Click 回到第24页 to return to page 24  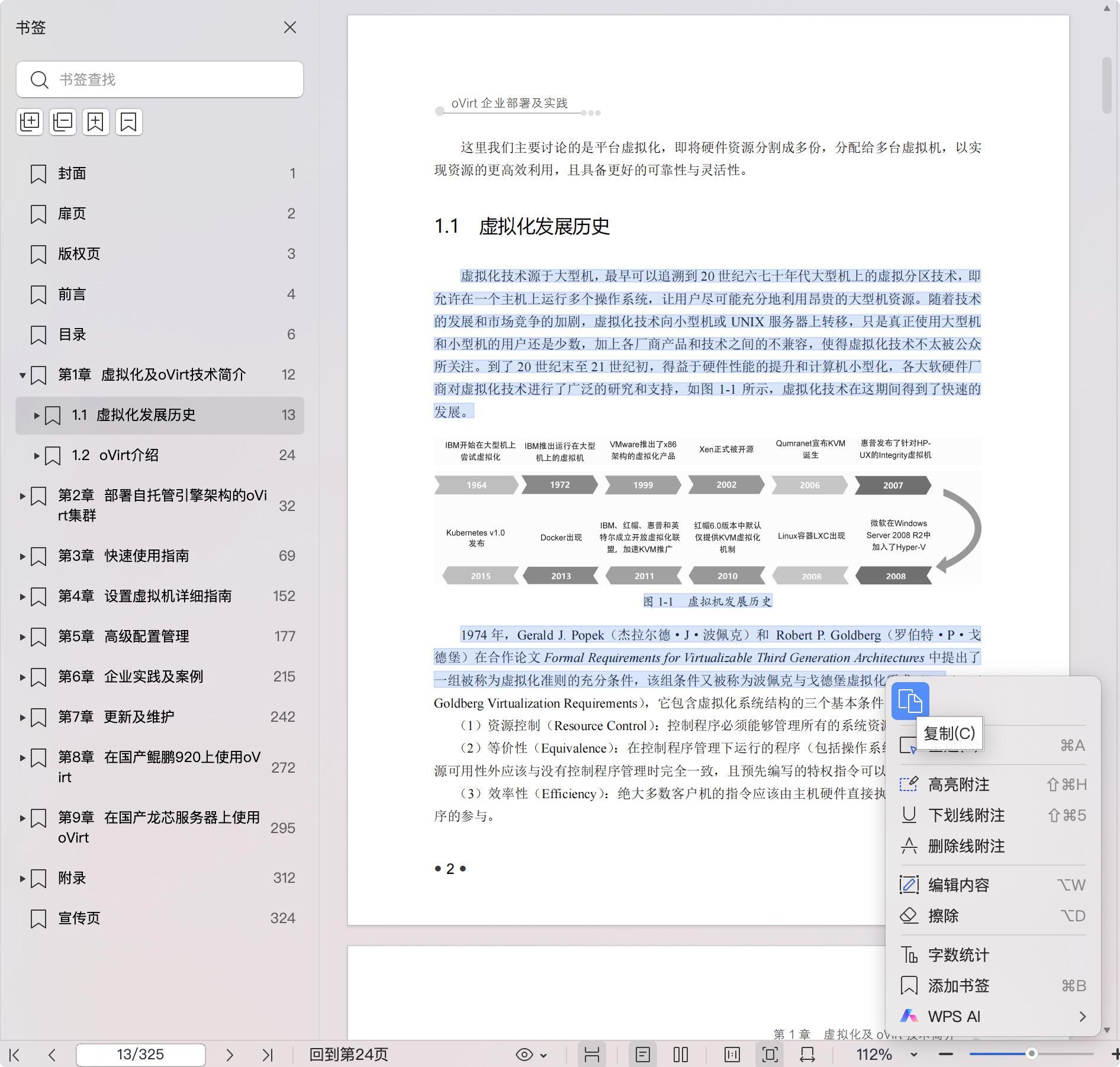pos(349,1055)
